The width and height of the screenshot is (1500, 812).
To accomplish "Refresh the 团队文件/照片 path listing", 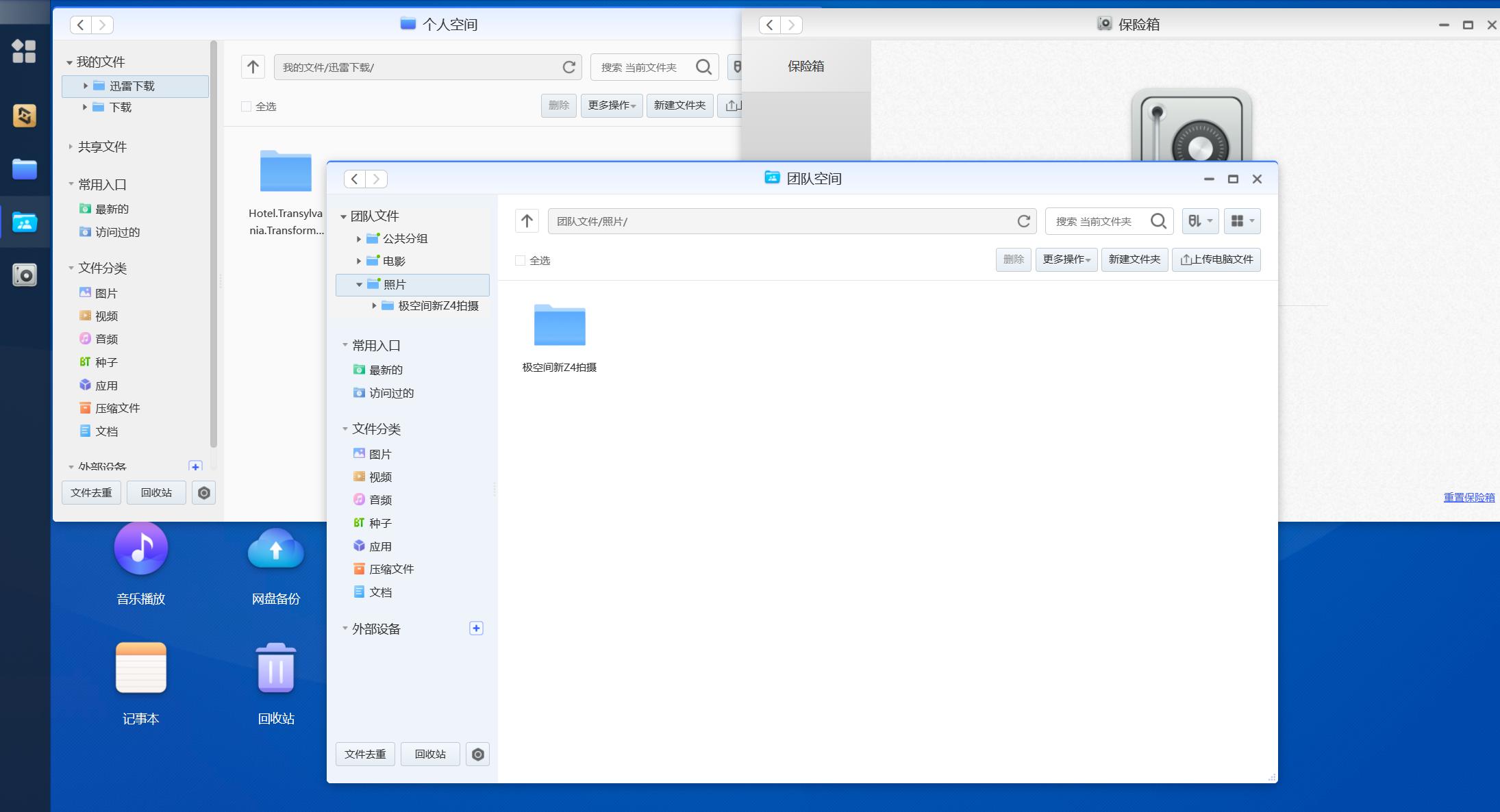I will [1023, 221].
